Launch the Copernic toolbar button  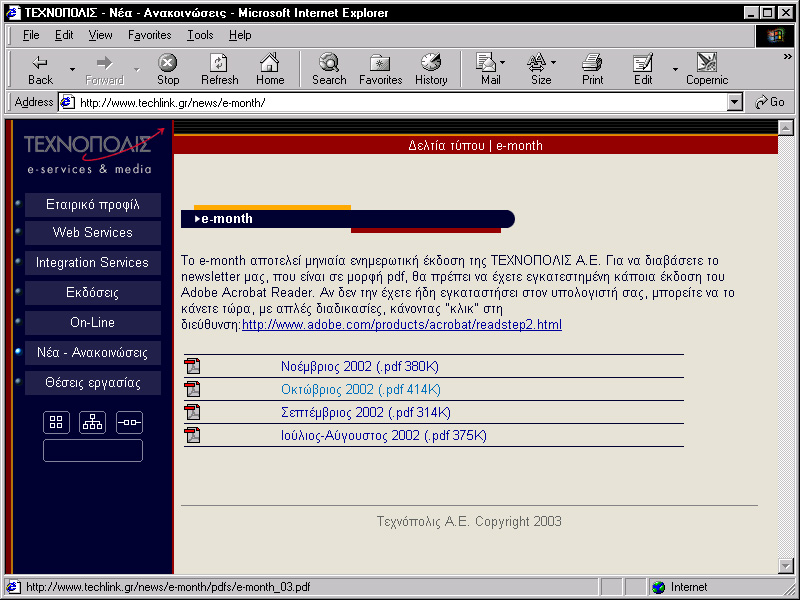coord(707,69)
